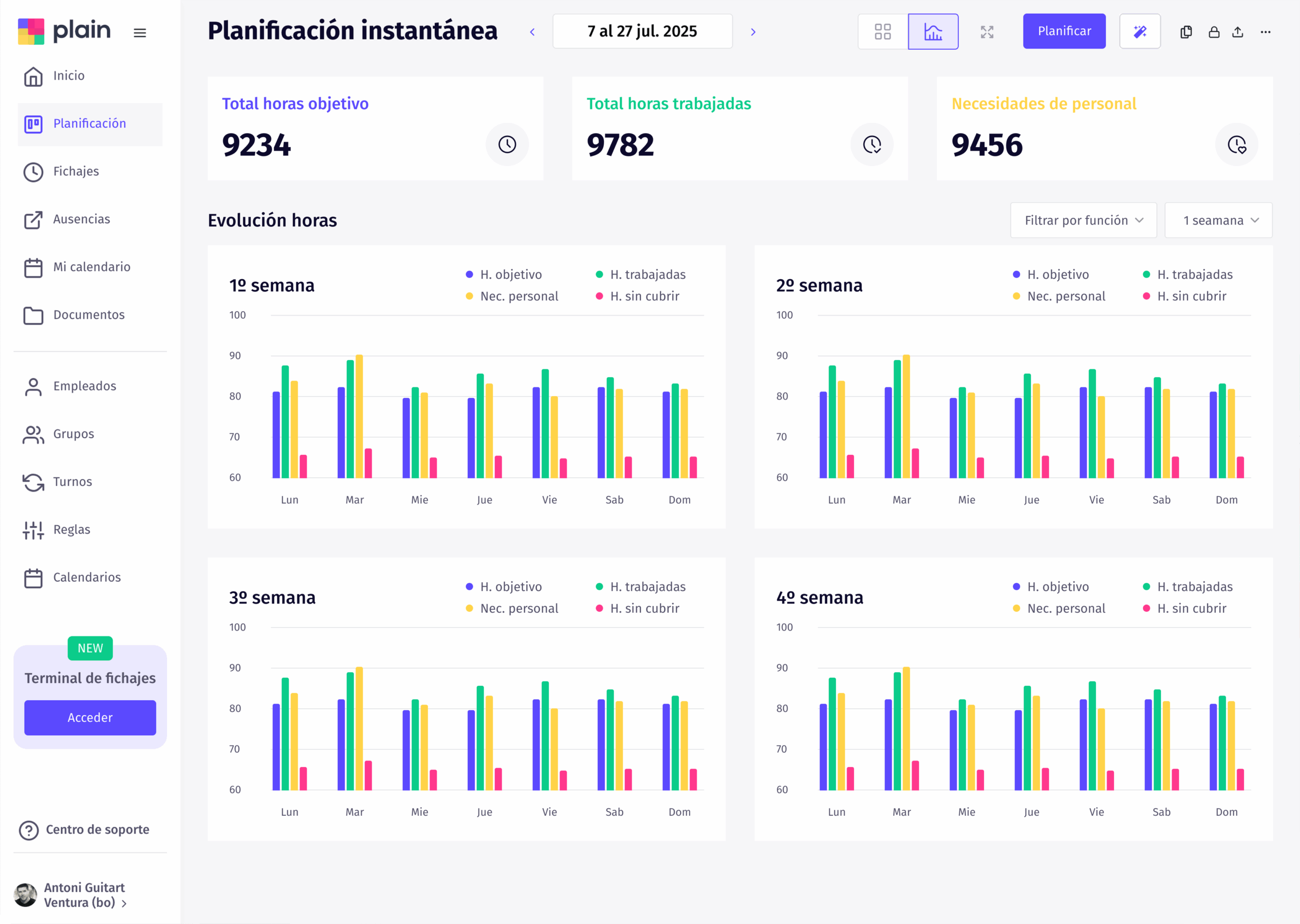Click Acceder button for Terminal de fichajes
This screenshot has height=924, width=1300.
[90, 717]
